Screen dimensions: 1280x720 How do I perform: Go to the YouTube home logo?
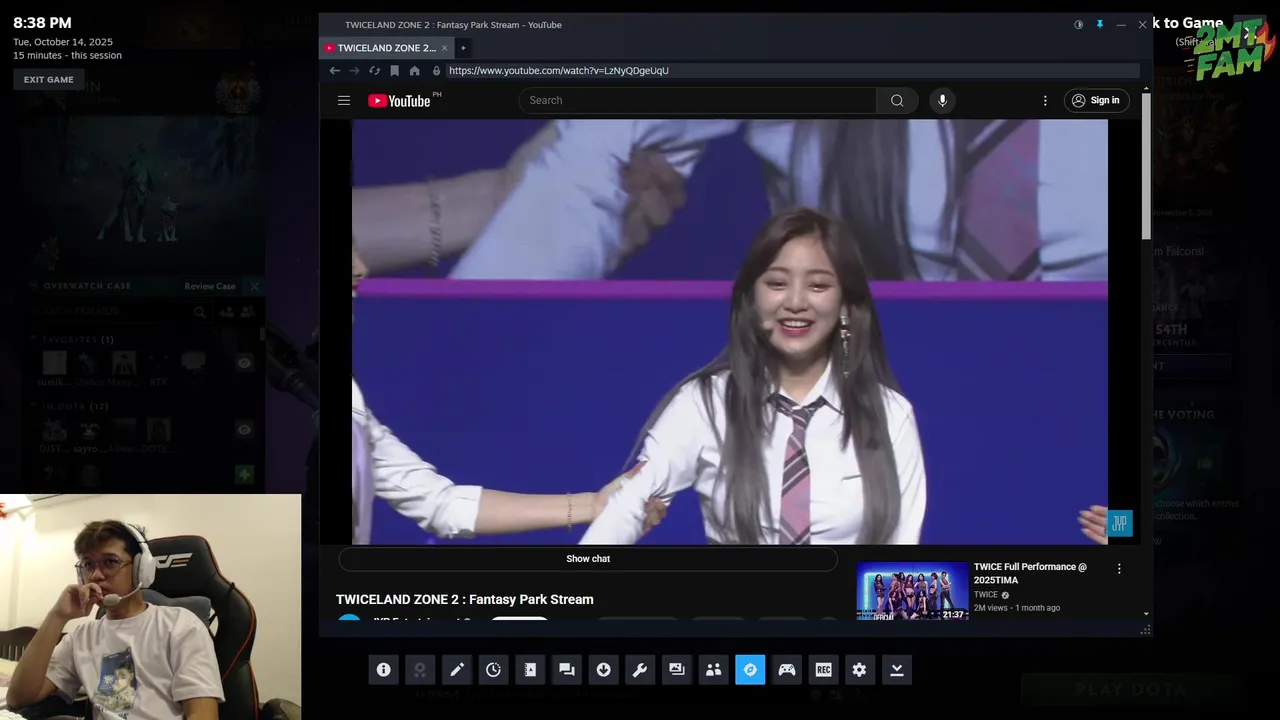(x=399, y=100)
